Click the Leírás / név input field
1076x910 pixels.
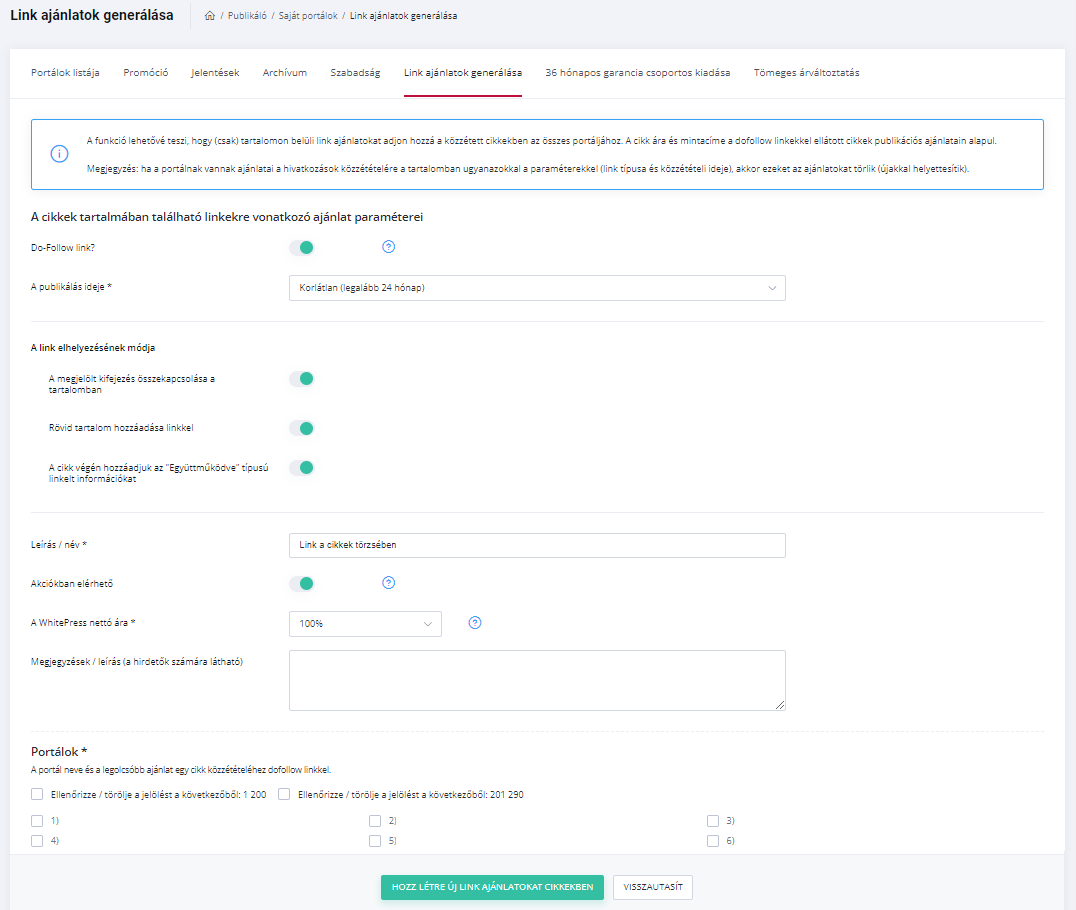click(537, 546)
